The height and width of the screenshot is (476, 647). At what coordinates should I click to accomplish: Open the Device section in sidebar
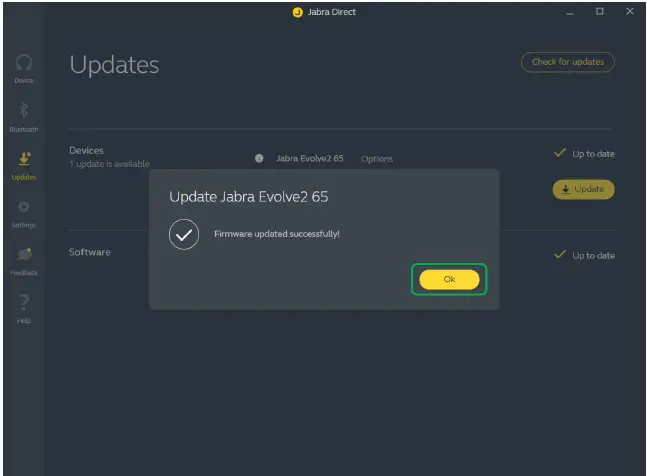[24, 69]
